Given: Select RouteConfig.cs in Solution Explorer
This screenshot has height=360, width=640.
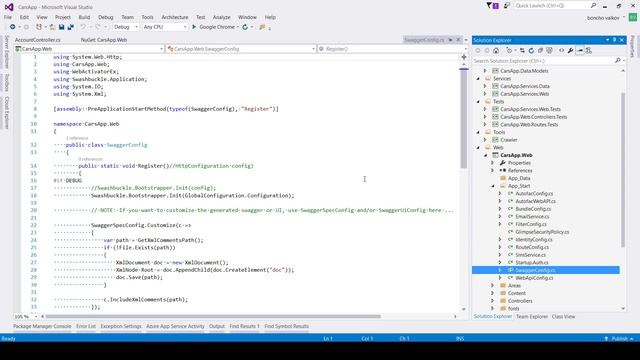Looking at the screenshot, I should (532, 247).
